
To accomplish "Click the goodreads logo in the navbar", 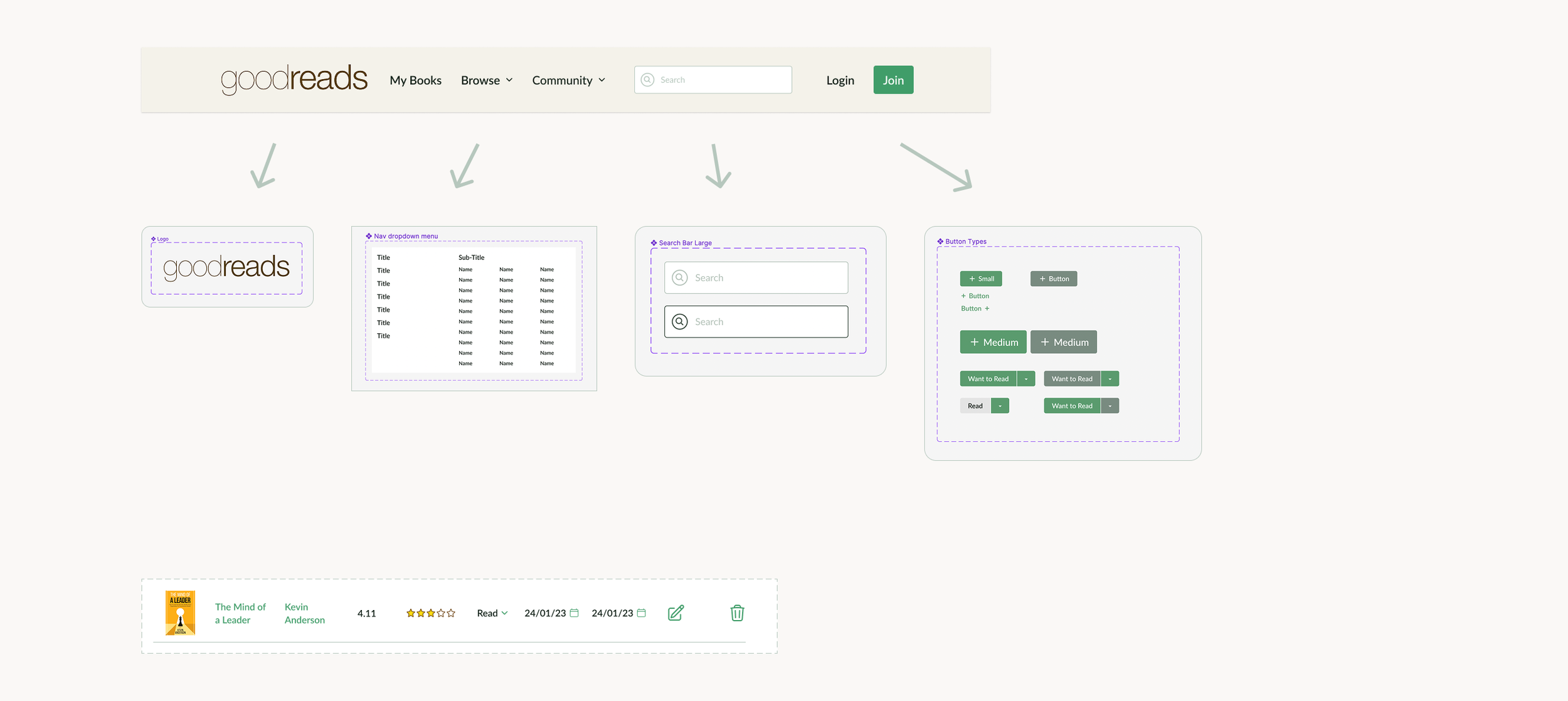I will click(x=294, y=79).
